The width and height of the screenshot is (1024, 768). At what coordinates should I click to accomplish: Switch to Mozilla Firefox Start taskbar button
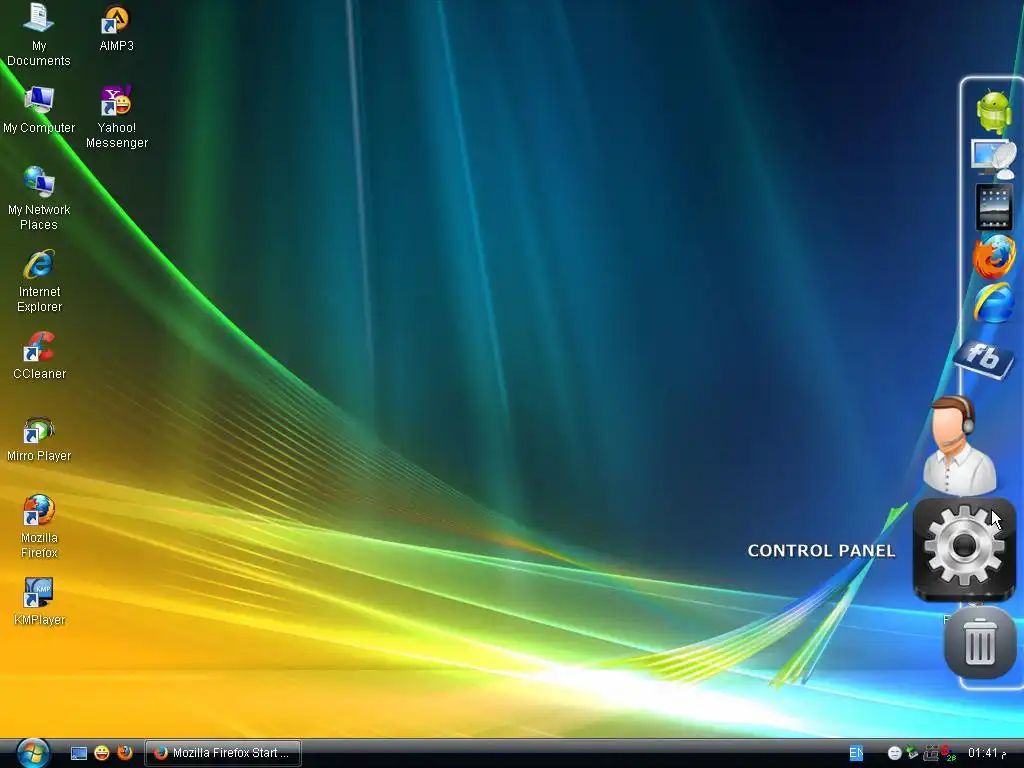click(x=222, y=753)
